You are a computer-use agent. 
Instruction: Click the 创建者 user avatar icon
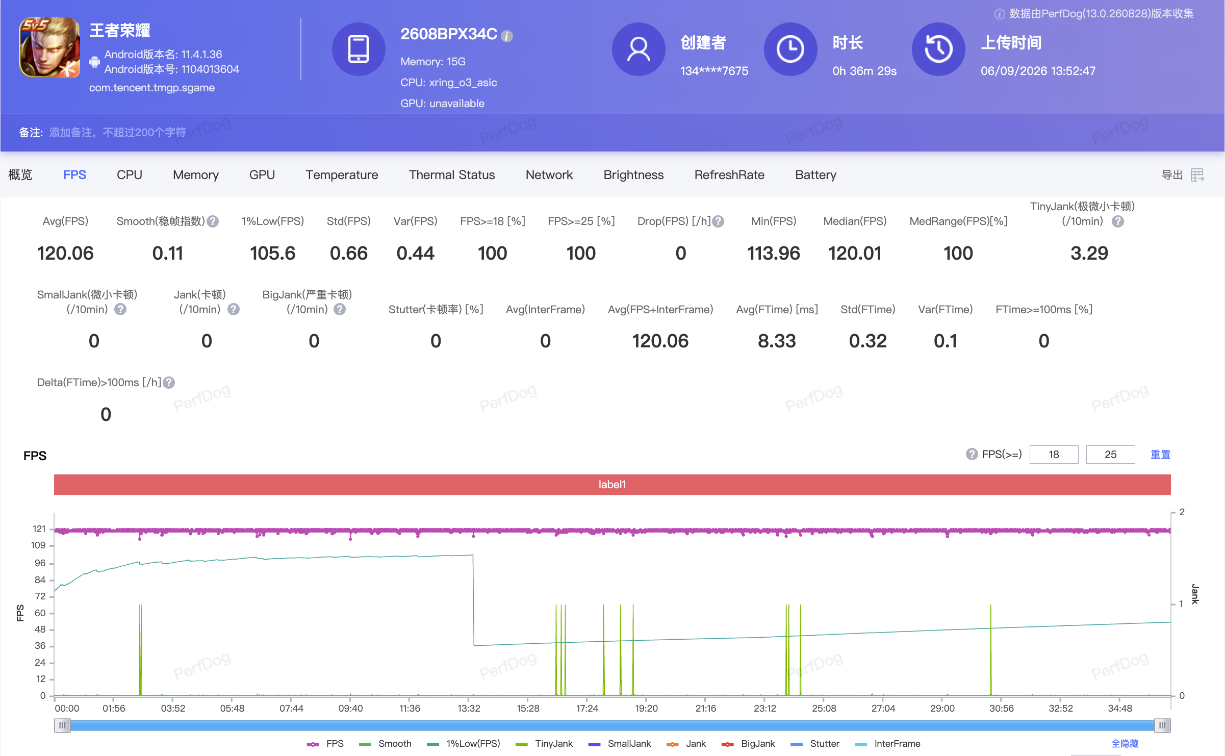tap(638, 49)
